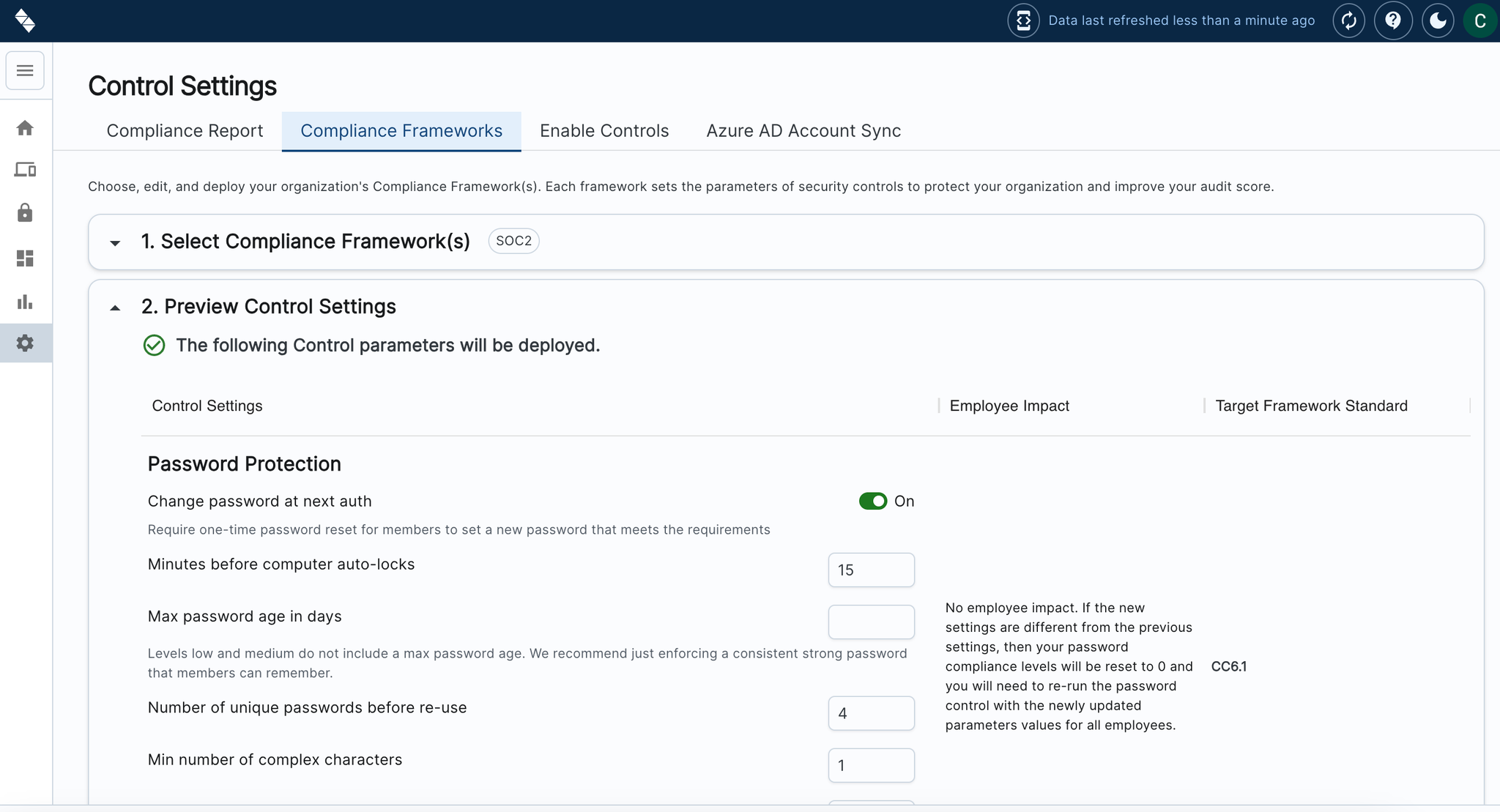Click the refresh data icon

[1348, 21]
